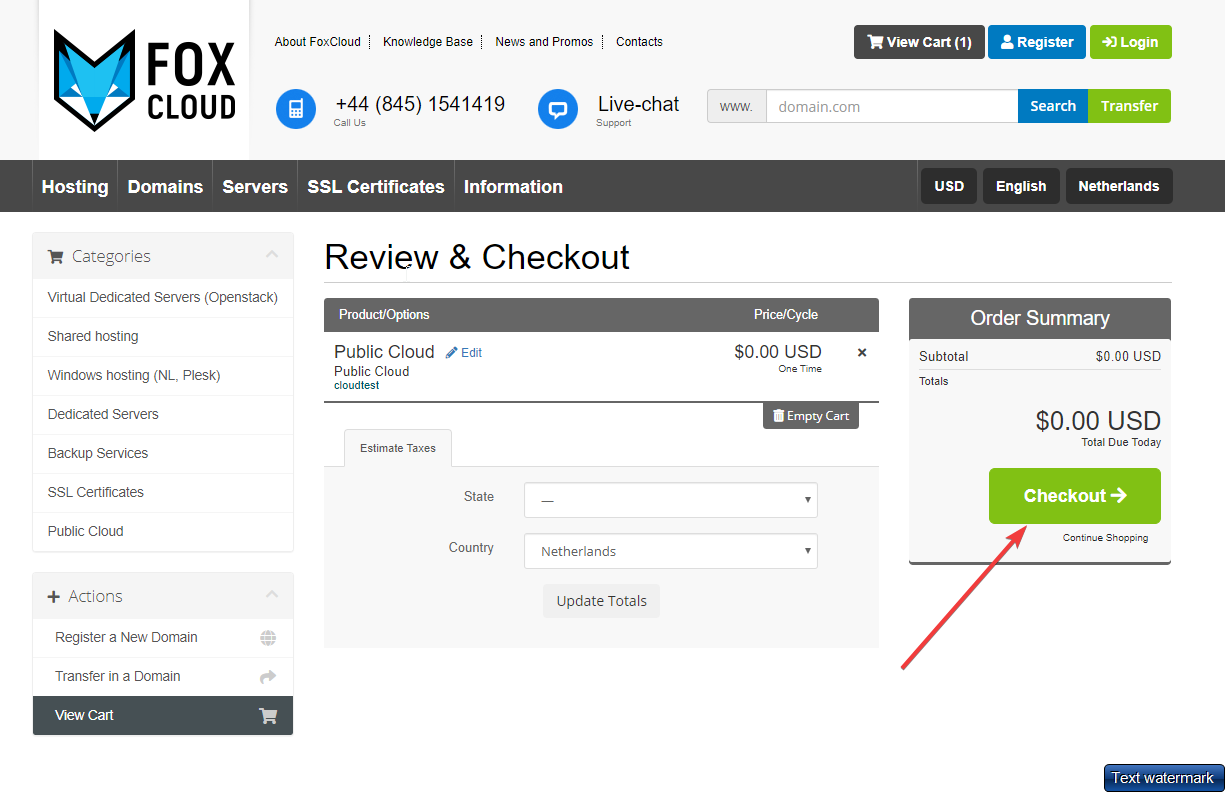
Task: Remove Public Cloud item with the X icon
Action: coord(862,353)
